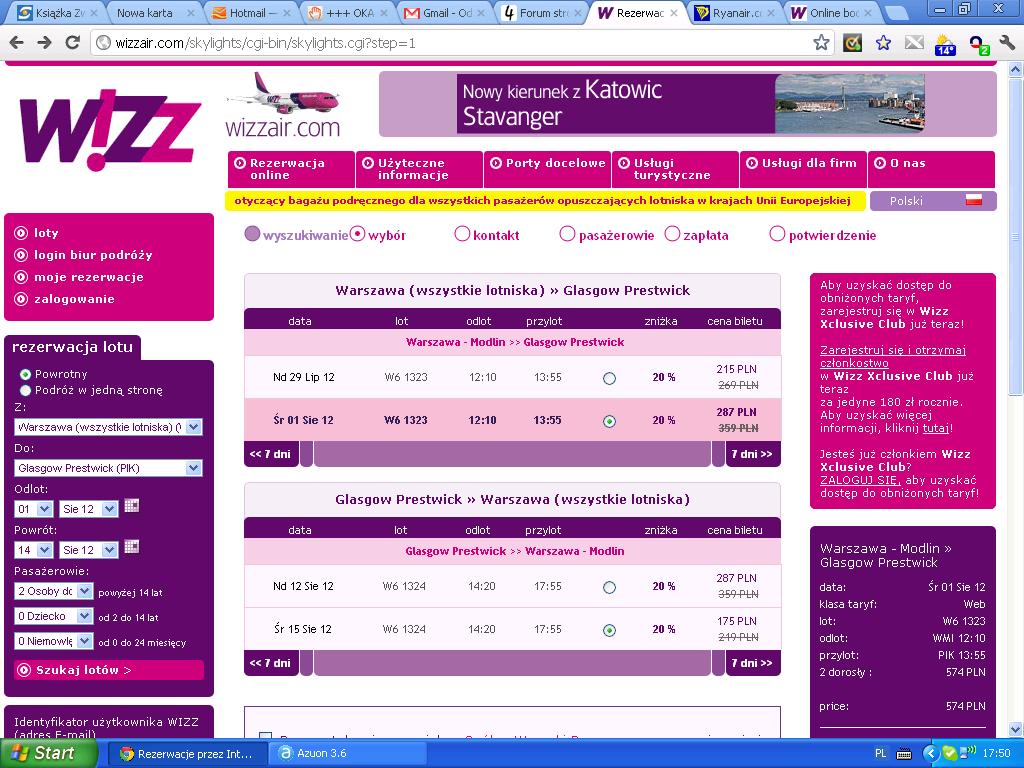Open the '2 Osoby' adult passengers dropdown
The image size is (1024, 768).
tap(54, 591)
